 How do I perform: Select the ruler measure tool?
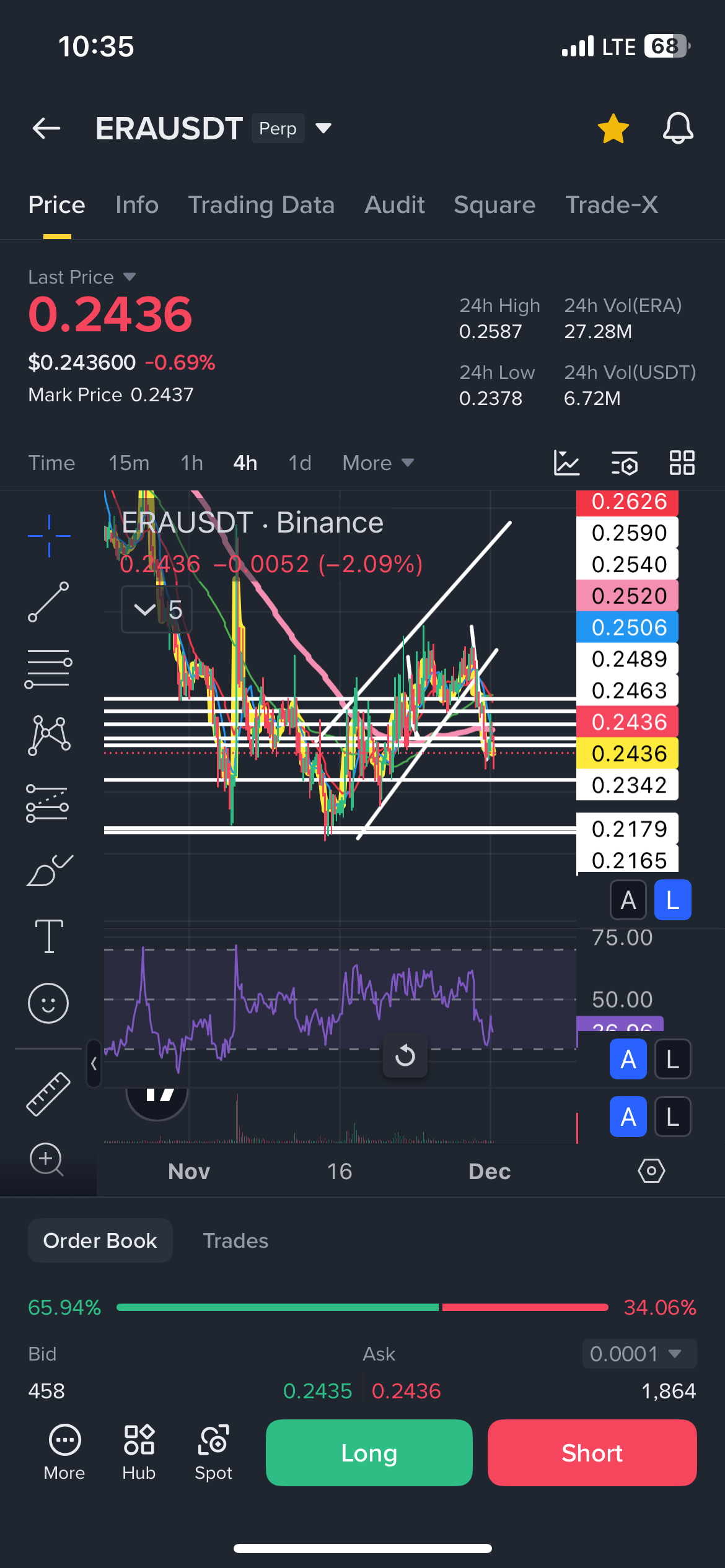click(x=48, y=1094)
